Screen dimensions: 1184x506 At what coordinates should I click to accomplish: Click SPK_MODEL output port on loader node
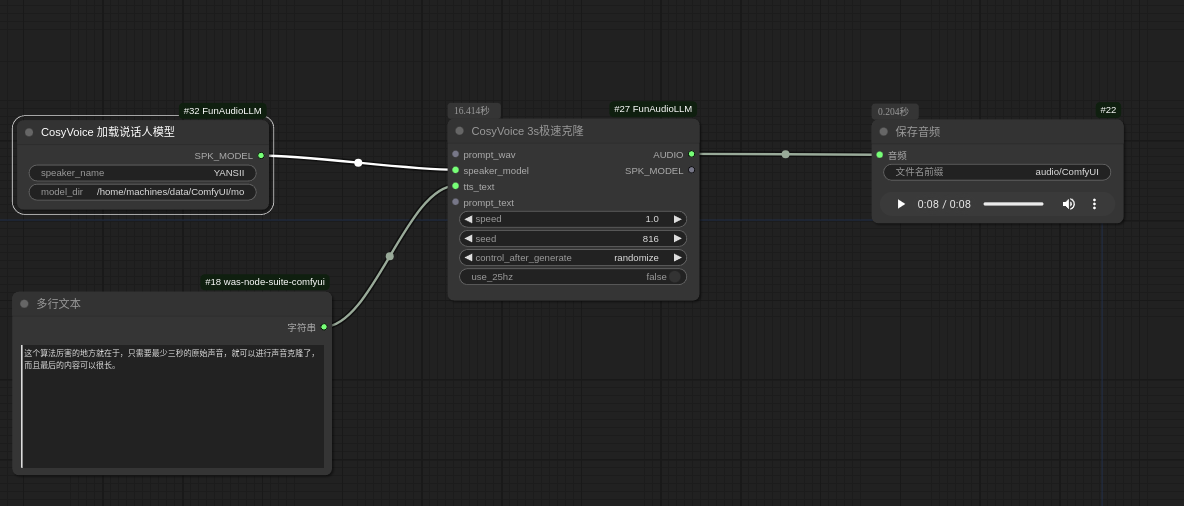pyautogui.click(x=261, y=156)
